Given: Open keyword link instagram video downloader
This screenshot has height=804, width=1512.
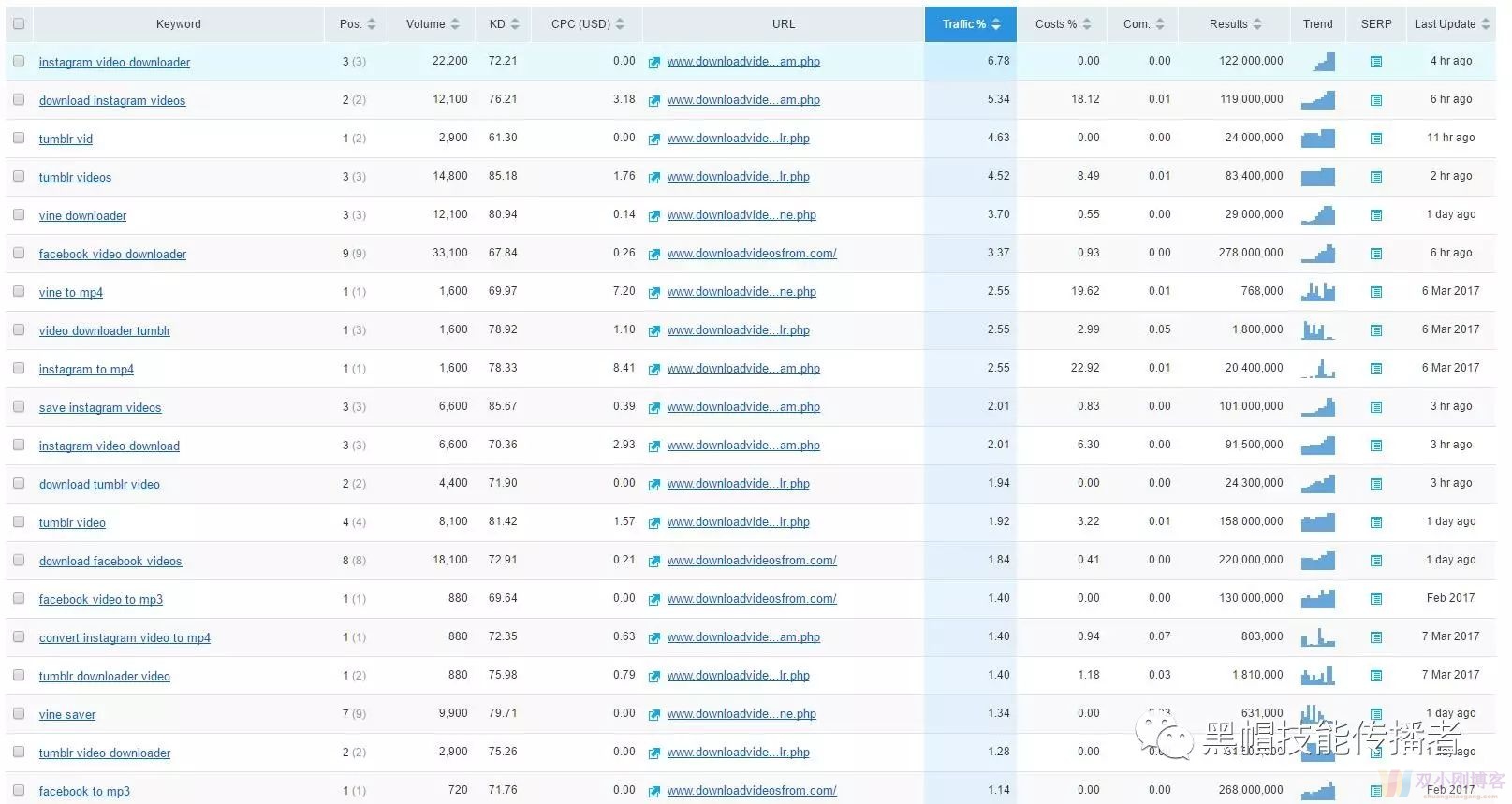Looking at the screenshot, I should (x=114, y=63).
